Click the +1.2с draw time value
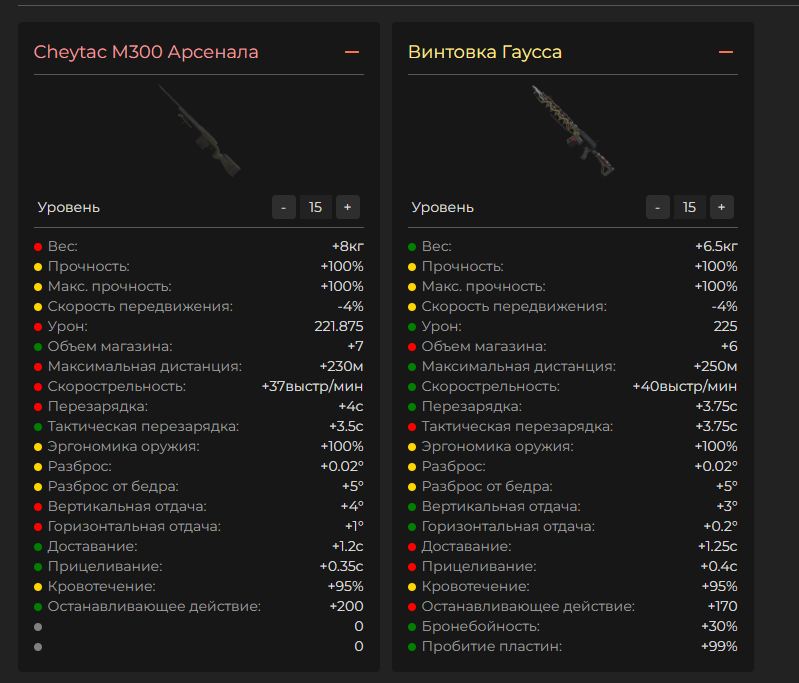 tap(348, 546)
